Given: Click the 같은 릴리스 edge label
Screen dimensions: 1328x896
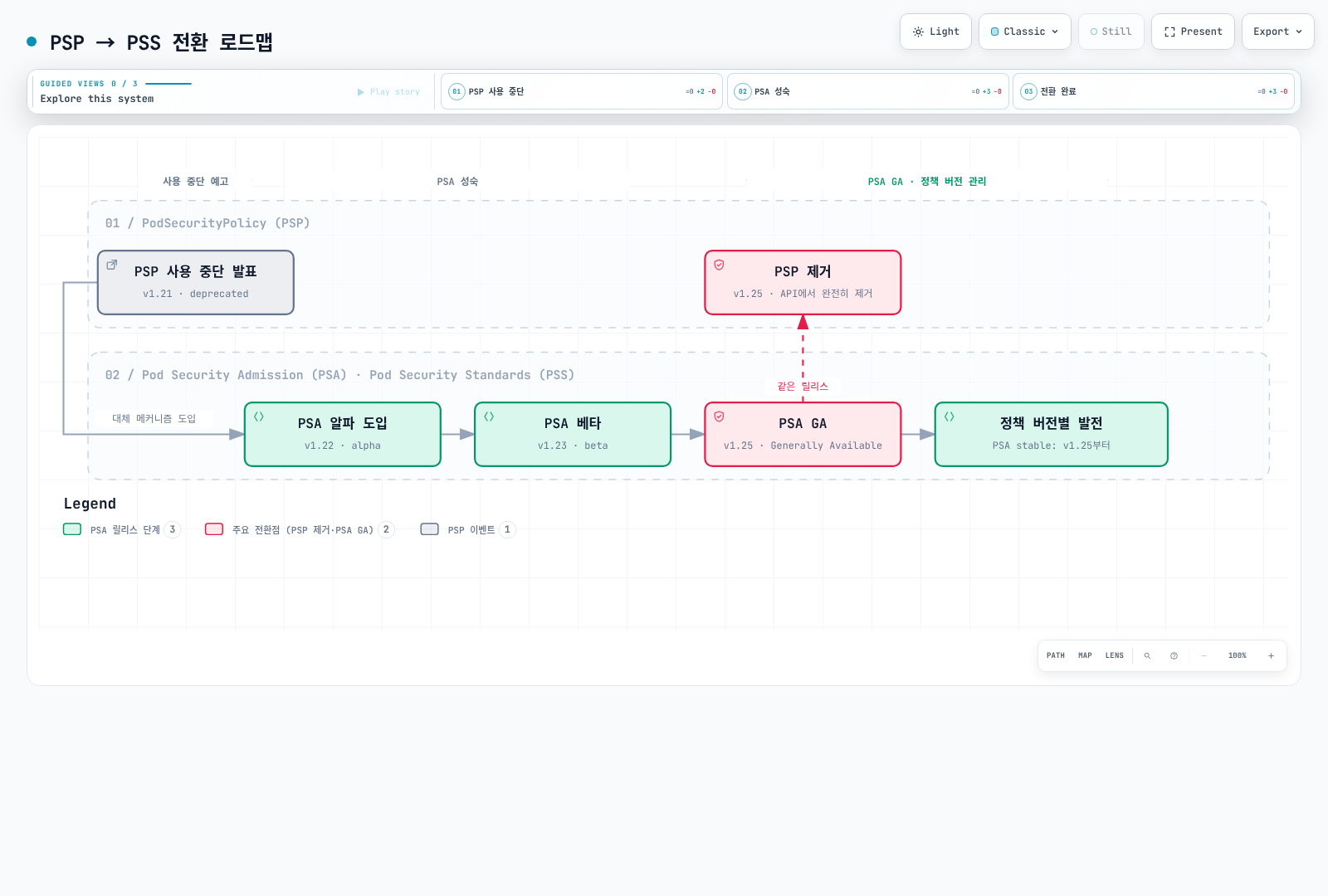Looking at the screenshot, I should point(803,387).
